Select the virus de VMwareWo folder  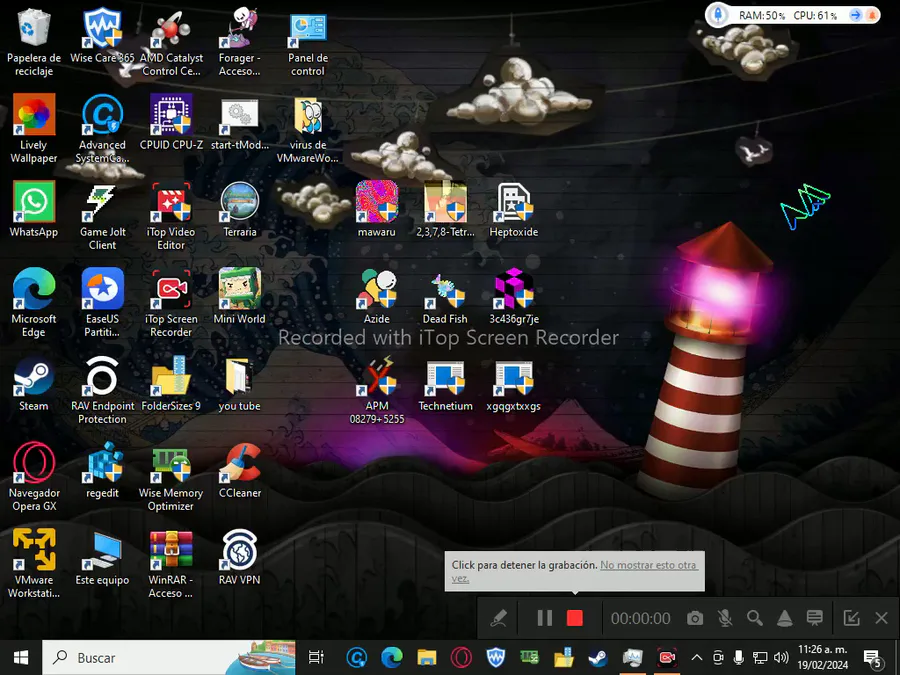click(308, 129)
